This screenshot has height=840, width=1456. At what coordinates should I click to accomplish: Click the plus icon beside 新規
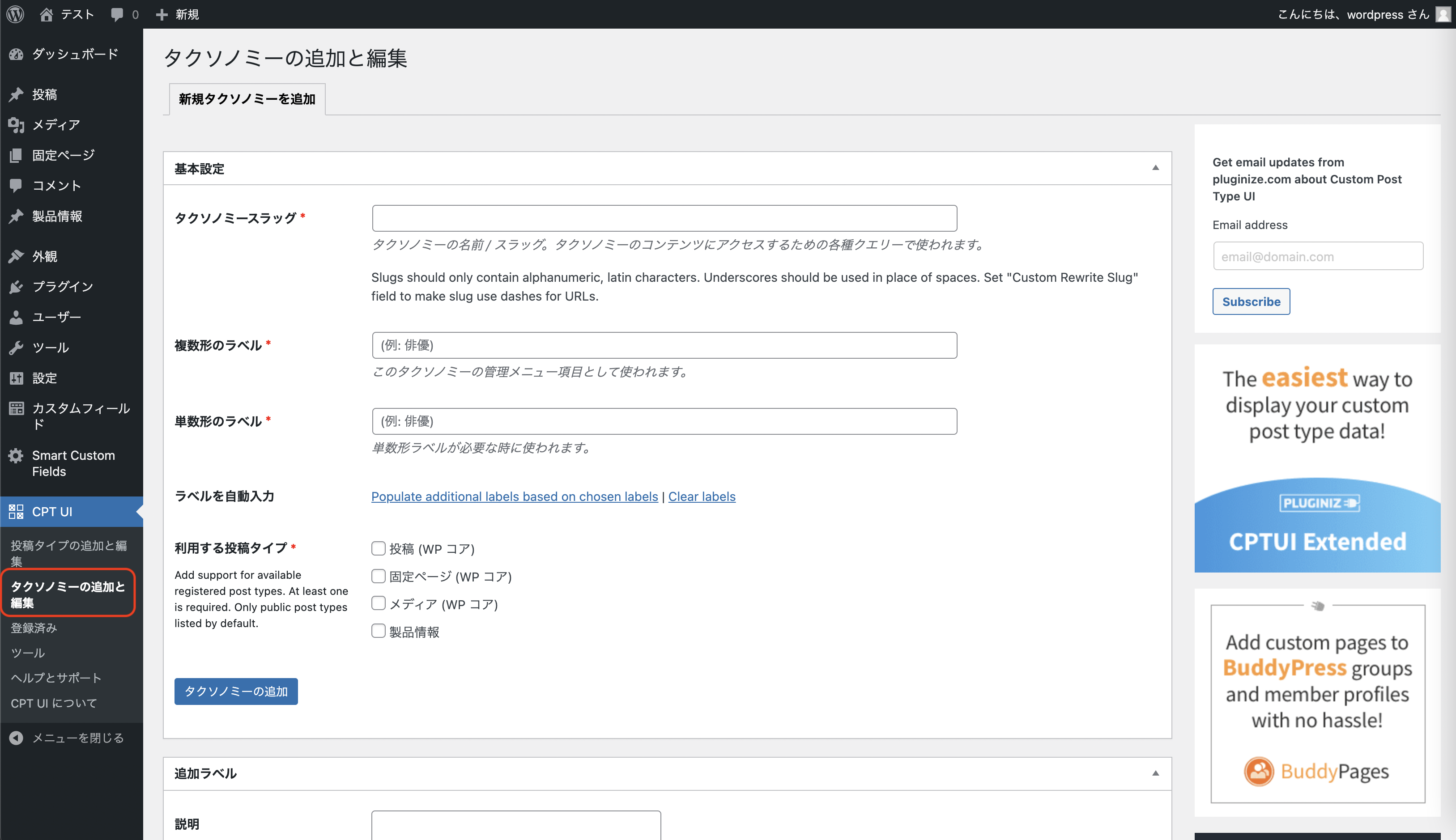162,14
